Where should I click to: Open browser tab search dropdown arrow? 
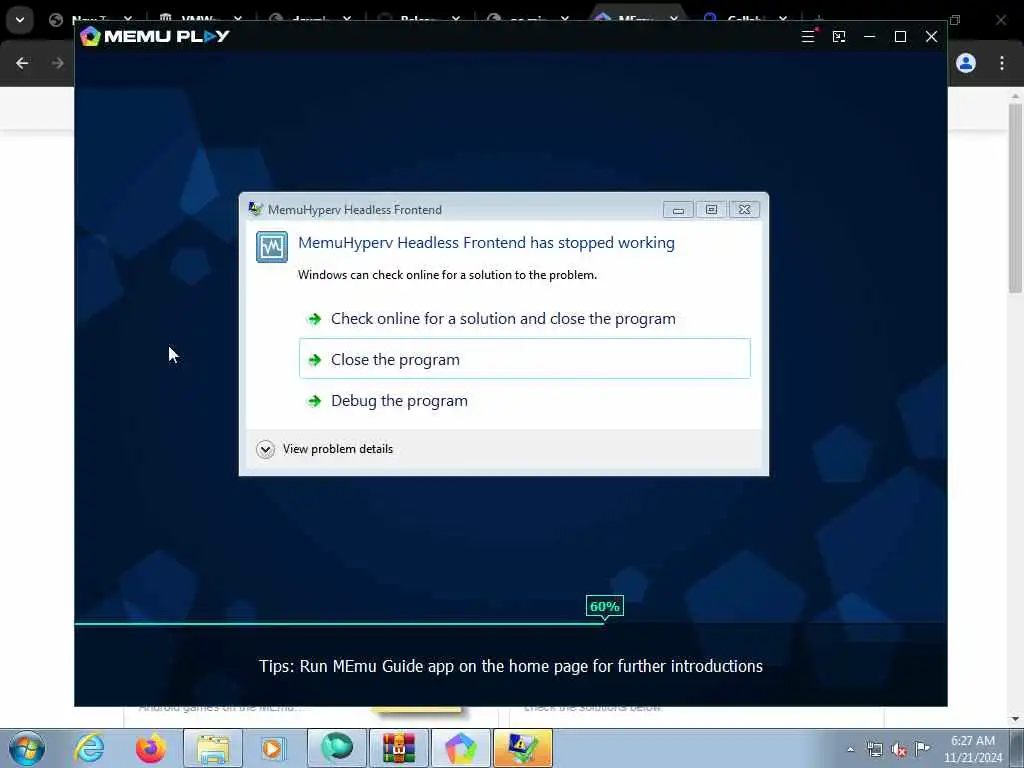coord(20,20)
